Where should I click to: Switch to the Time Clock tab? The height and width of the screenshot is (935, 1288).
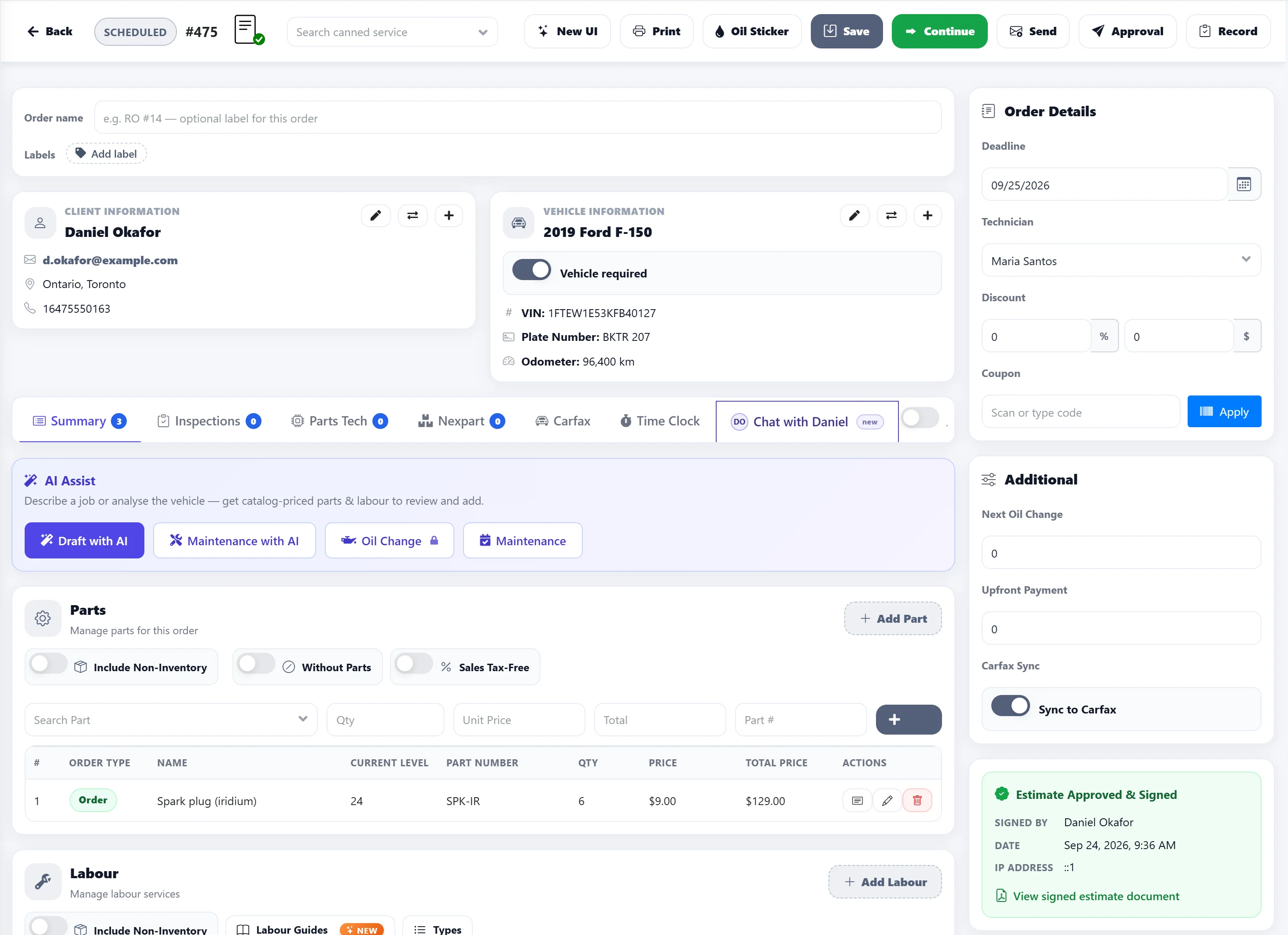point(660,421)
